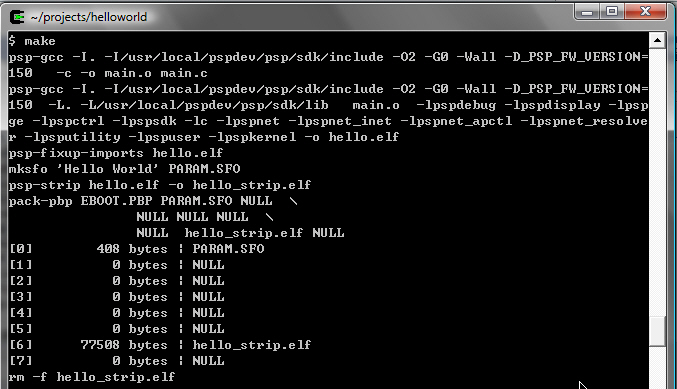Click the 'rm -f hello_strip.elf' line
This screenshot has height=389, width=677.
tap(92, 377)
